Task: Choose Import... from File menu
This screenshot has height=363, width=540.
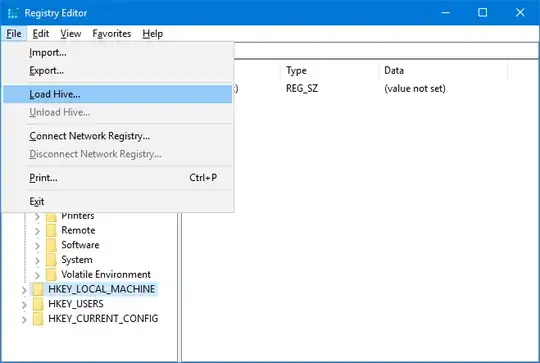Action: 117,53
